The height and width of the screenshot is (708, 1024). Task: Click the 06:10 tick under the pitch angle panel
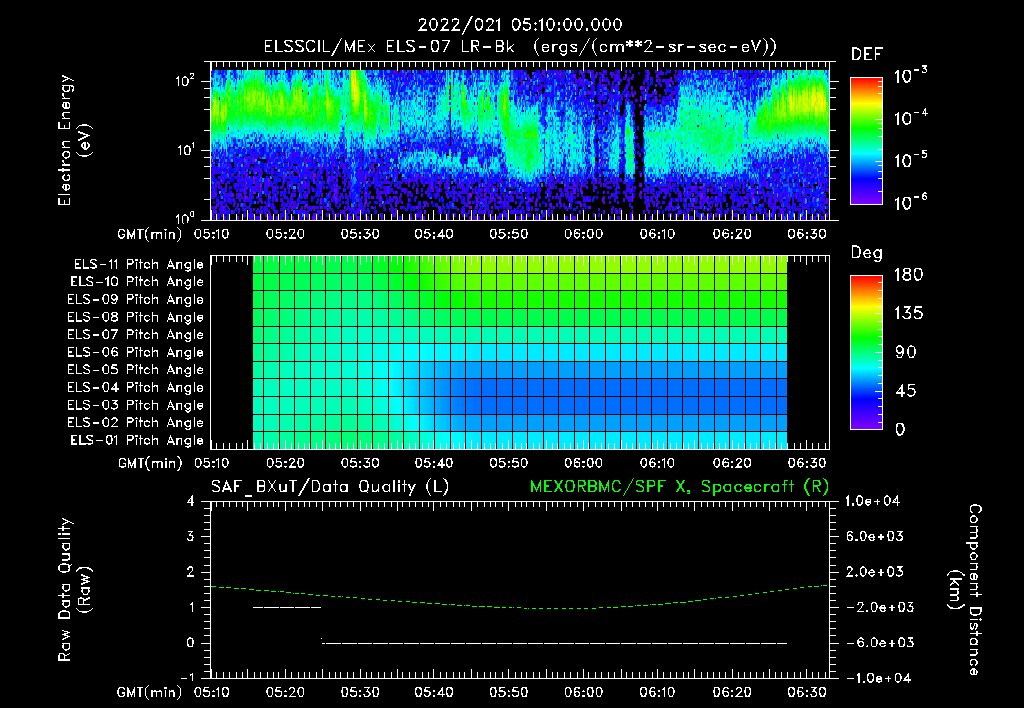pyautogui.click(x=658, y=463)
